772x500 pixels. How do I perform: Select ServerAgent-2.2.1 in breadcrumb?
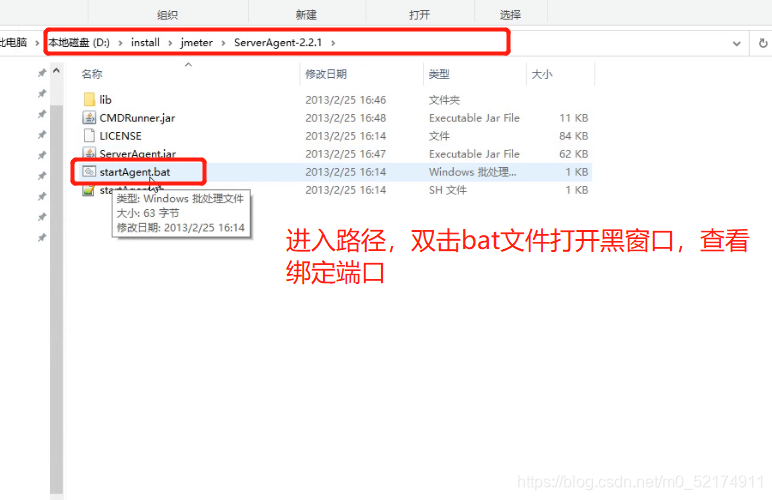(x=278, y=42)
